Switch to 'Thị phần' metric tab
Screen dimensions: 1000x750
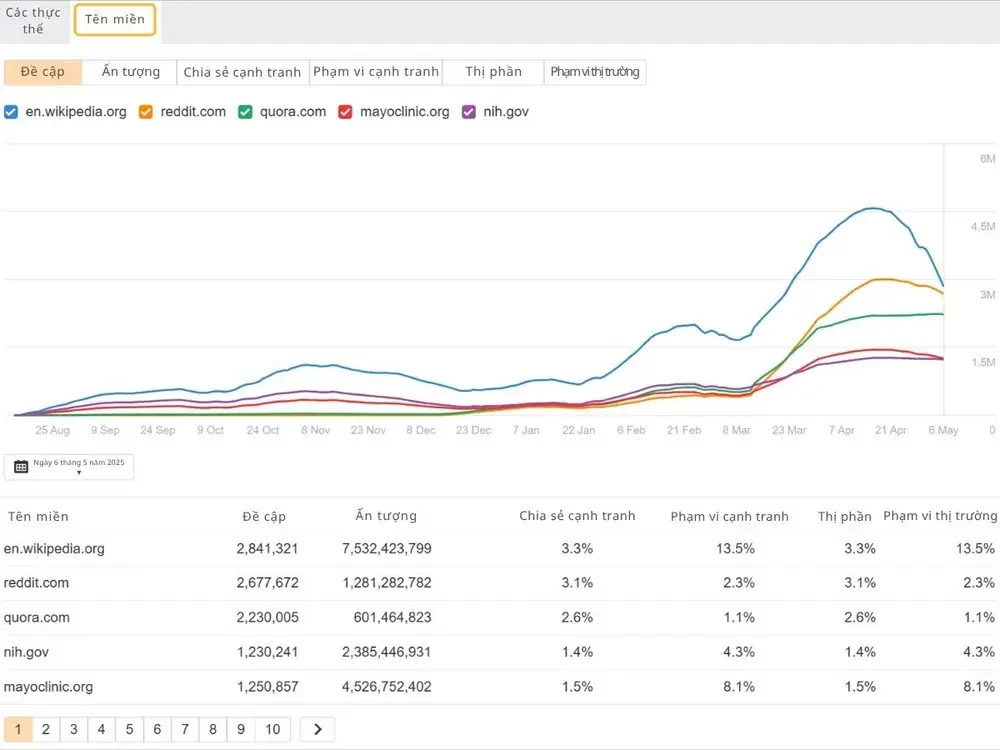coord(493,72)
